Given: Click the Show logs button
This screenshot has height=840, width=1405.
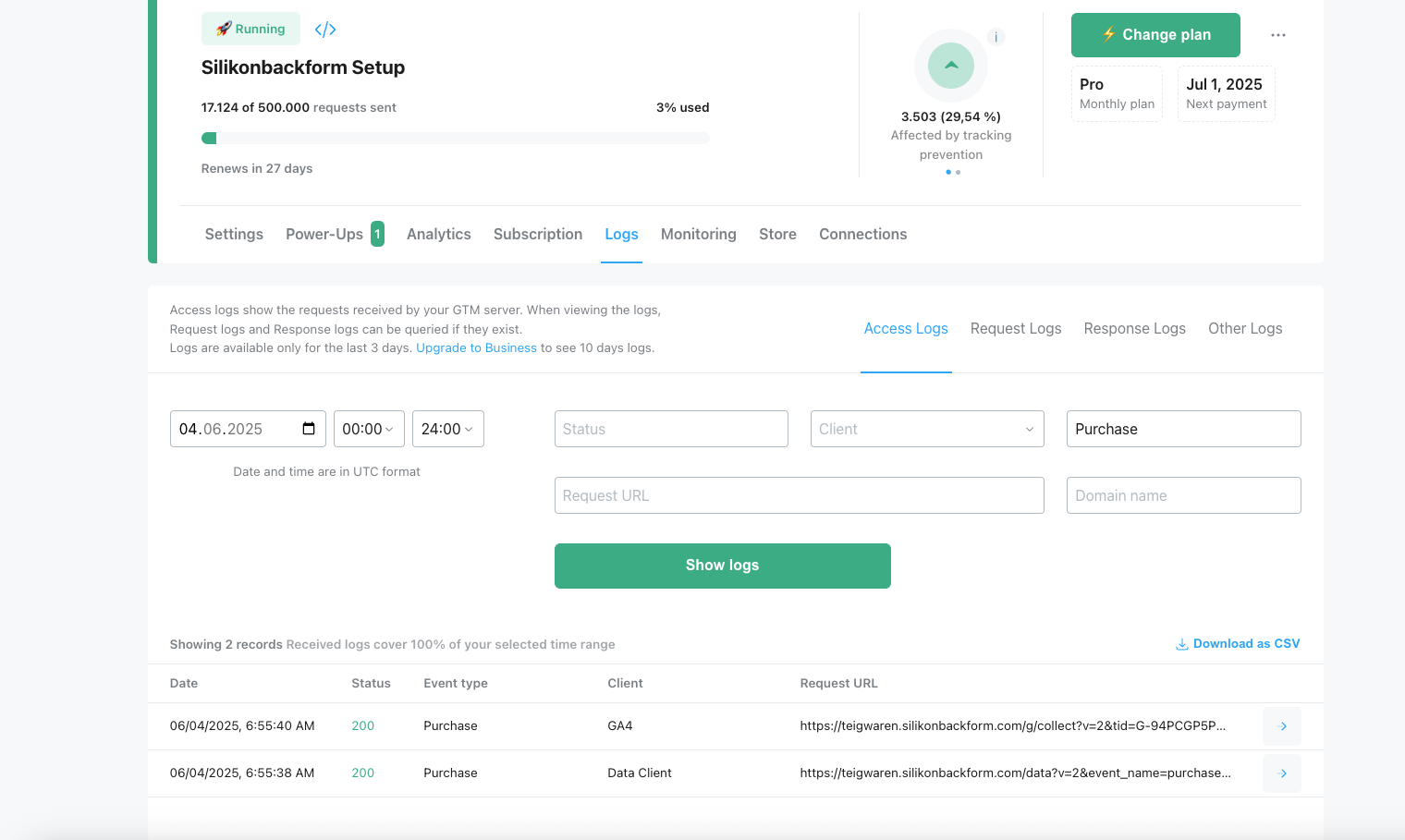Looking at the screenshot, I should coord(723,566).
